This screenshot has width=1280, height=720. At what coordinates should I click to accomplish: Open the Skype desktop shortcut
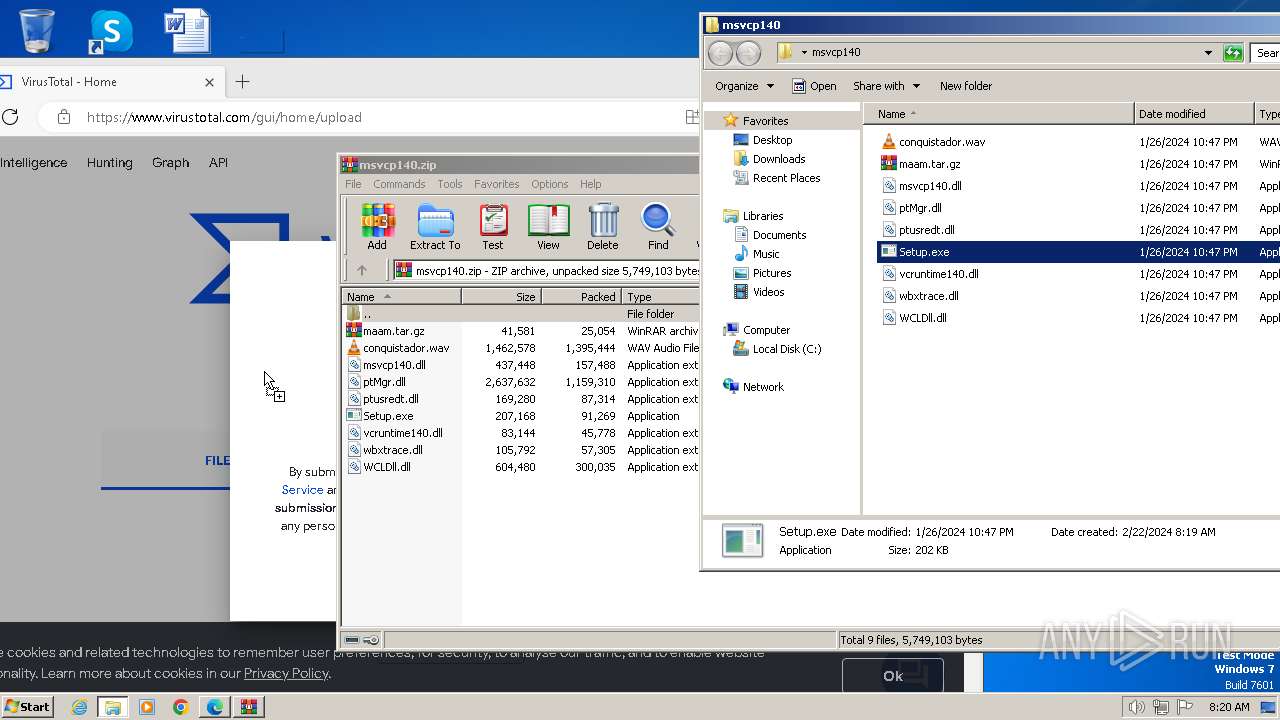tap(110, 30)
